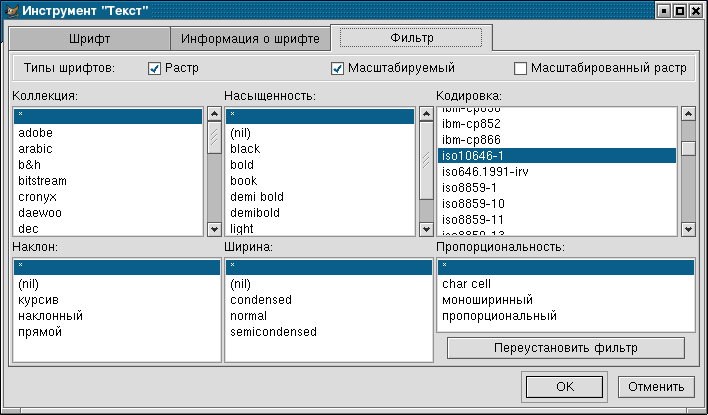Select the * entry in the Пропорциональность list
The height and width of the screenshot is (415, 708).
[566, 267]
